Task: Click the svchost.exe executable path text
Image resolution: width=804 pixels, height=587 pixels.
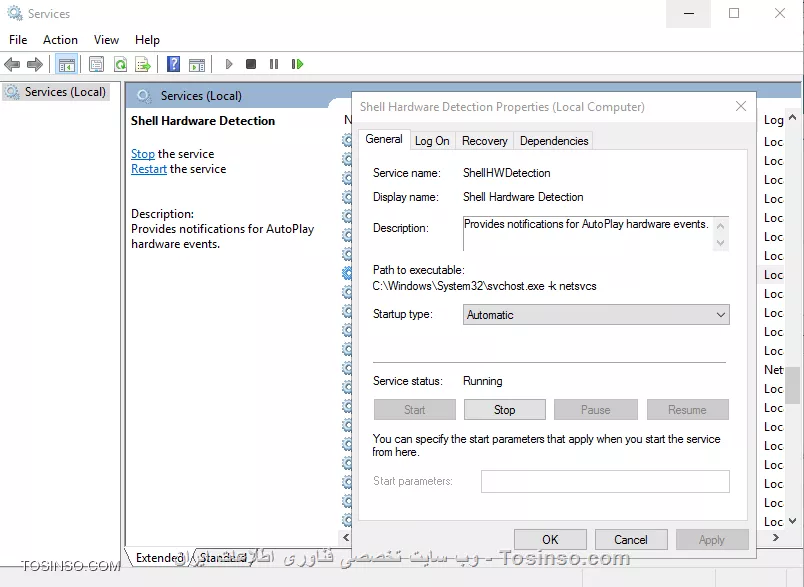Action: (485, 286)
